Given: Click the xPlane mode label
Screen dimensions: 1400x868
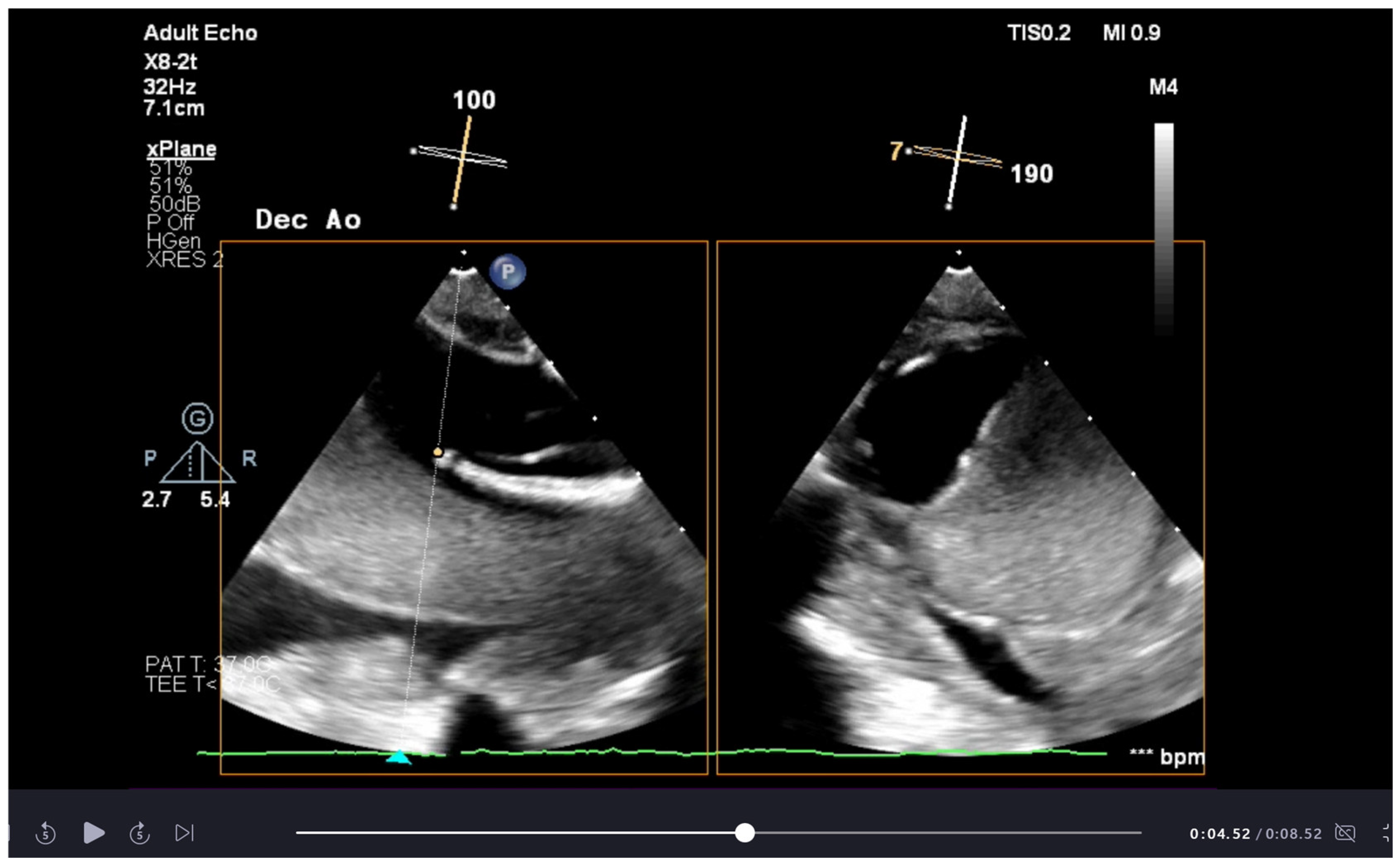Looking at the screenshot, I should pos(181,149).
